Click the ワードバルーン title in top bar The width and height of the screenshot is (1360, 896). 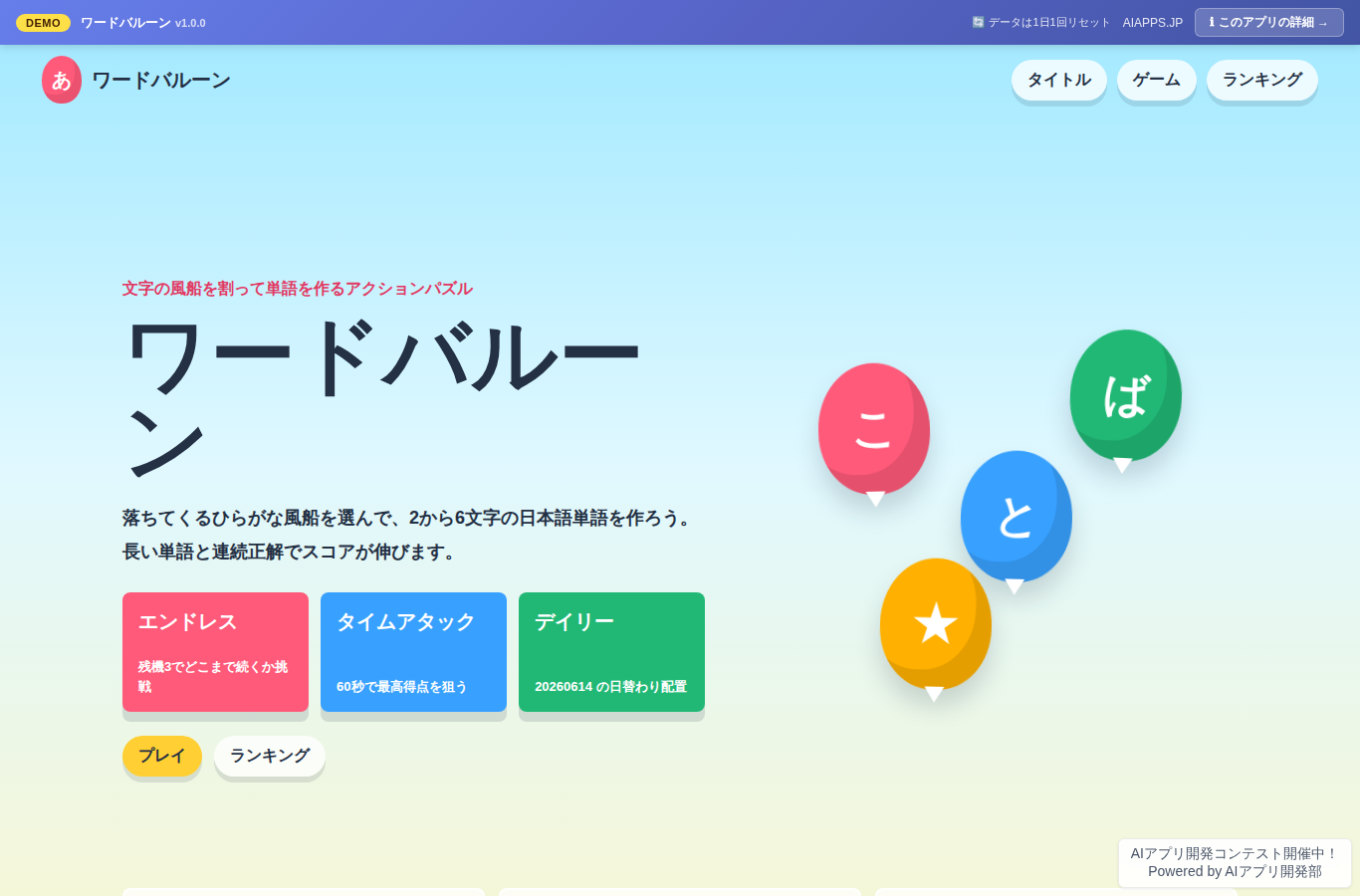125,22
